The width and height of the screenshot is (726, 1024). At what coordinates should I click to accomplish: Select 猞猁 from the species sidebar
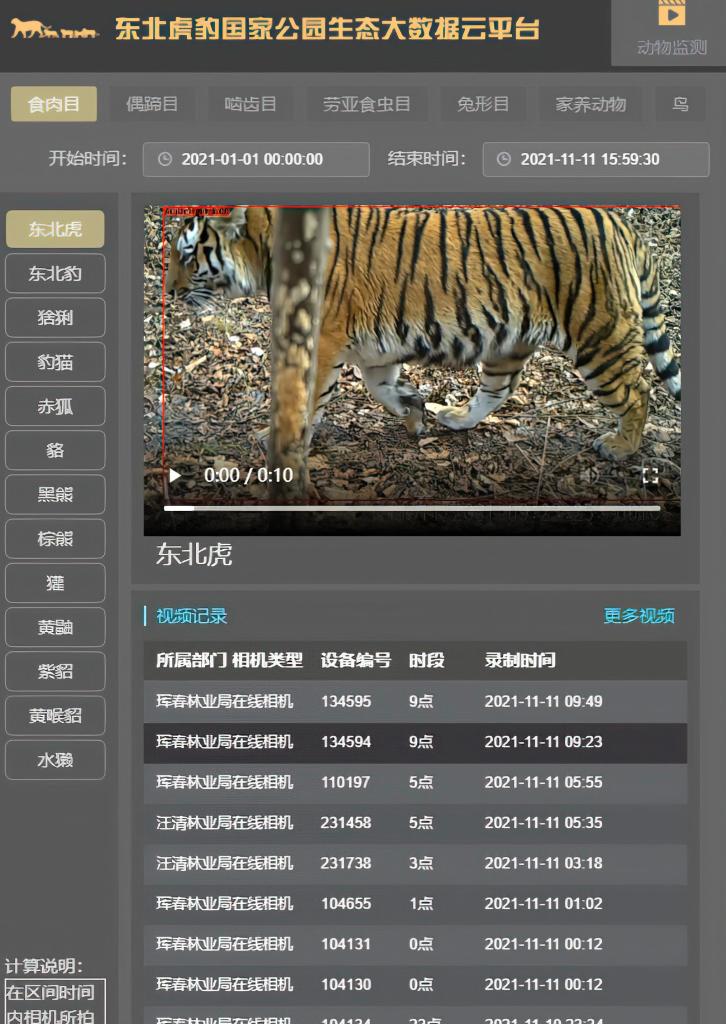point(55,318)
